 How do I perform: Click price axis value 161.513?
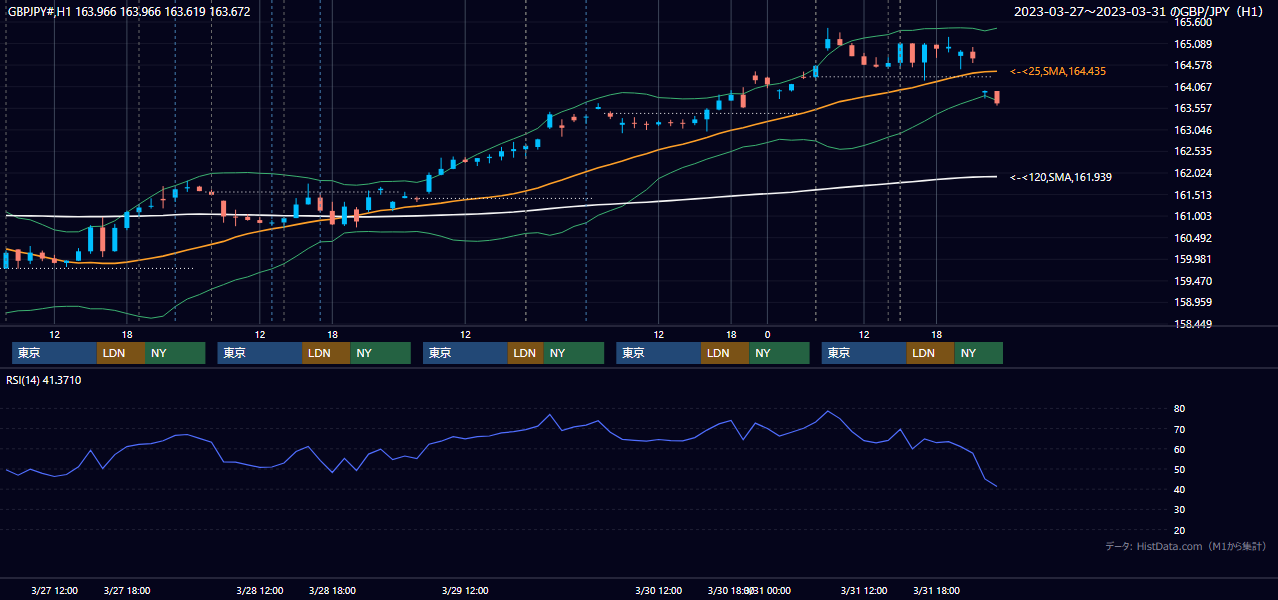pyautogui.click(x=1193, y=195)
